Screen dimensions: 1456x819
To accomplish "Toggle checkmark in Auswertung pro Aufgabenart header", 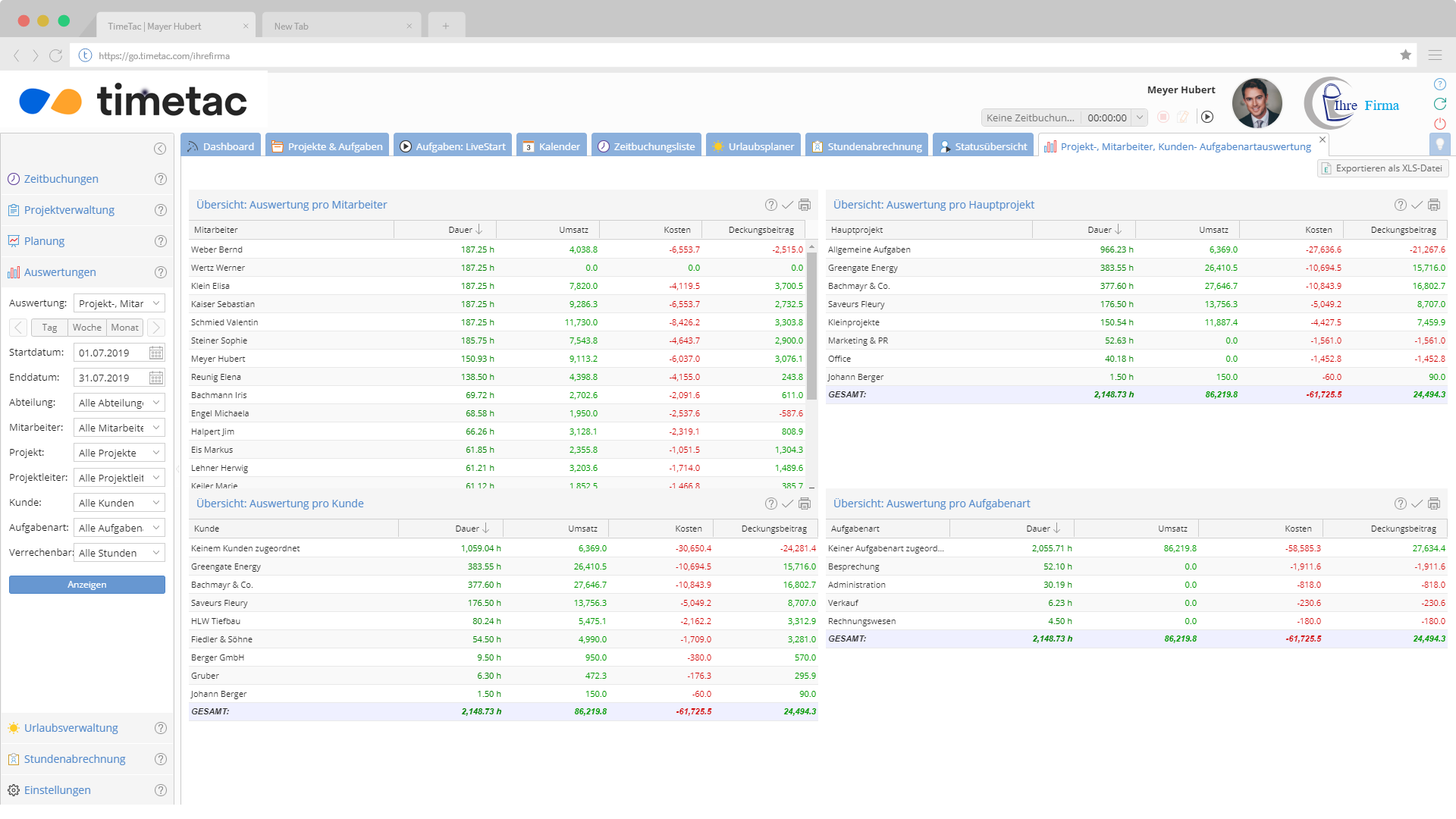I will pyautogui.click(x=1417, y=504).
